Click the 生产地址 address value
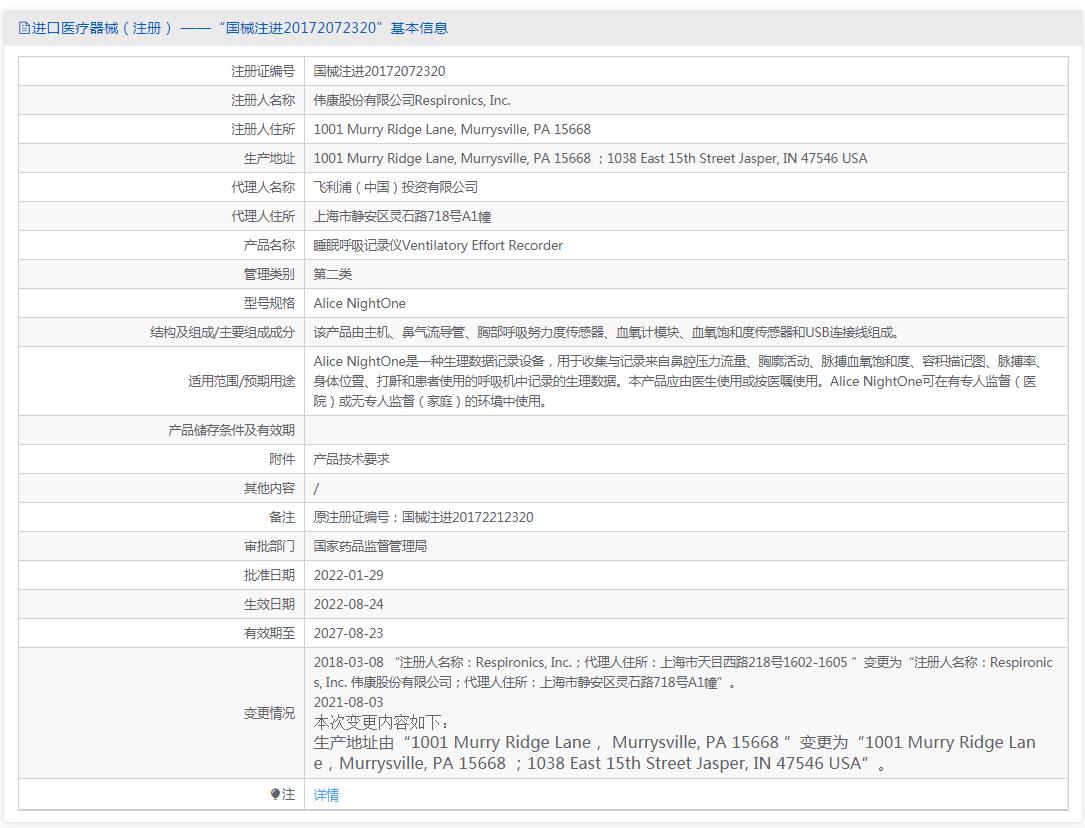The height and width of the screenshot is (828, 1085). click(590, 158)
